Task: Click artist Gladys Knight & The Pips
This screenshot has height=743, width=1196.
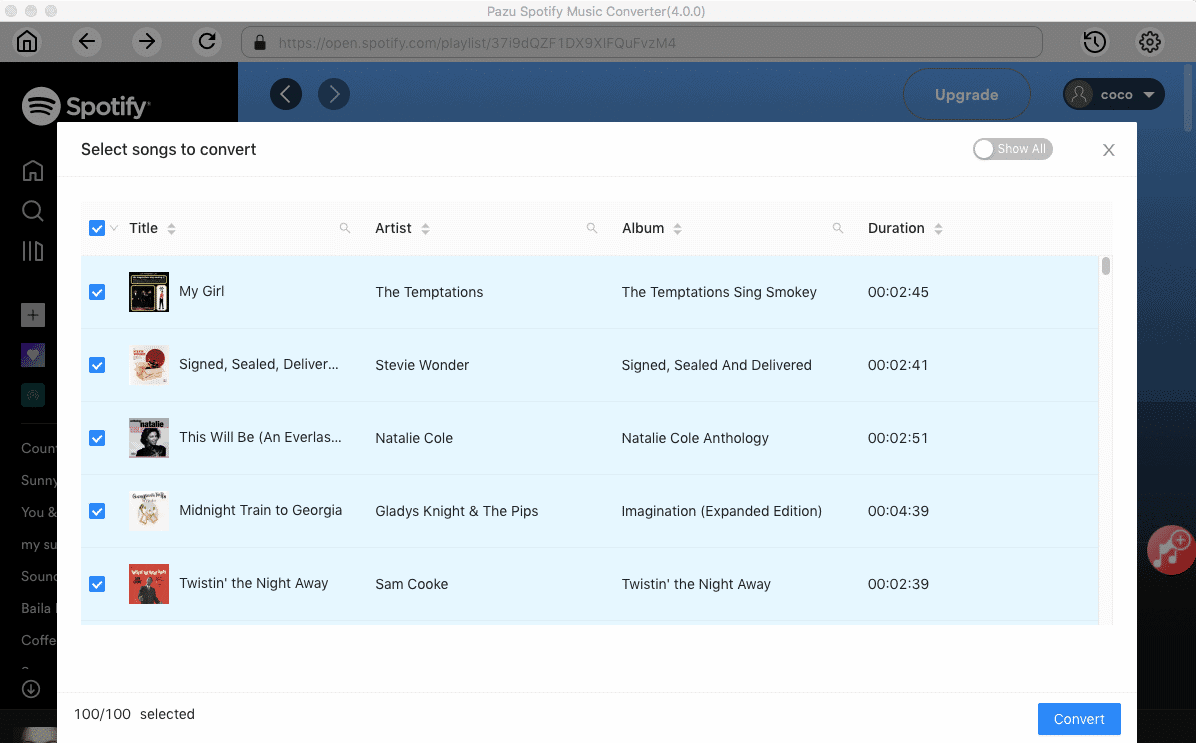Action: coord(456,511)
